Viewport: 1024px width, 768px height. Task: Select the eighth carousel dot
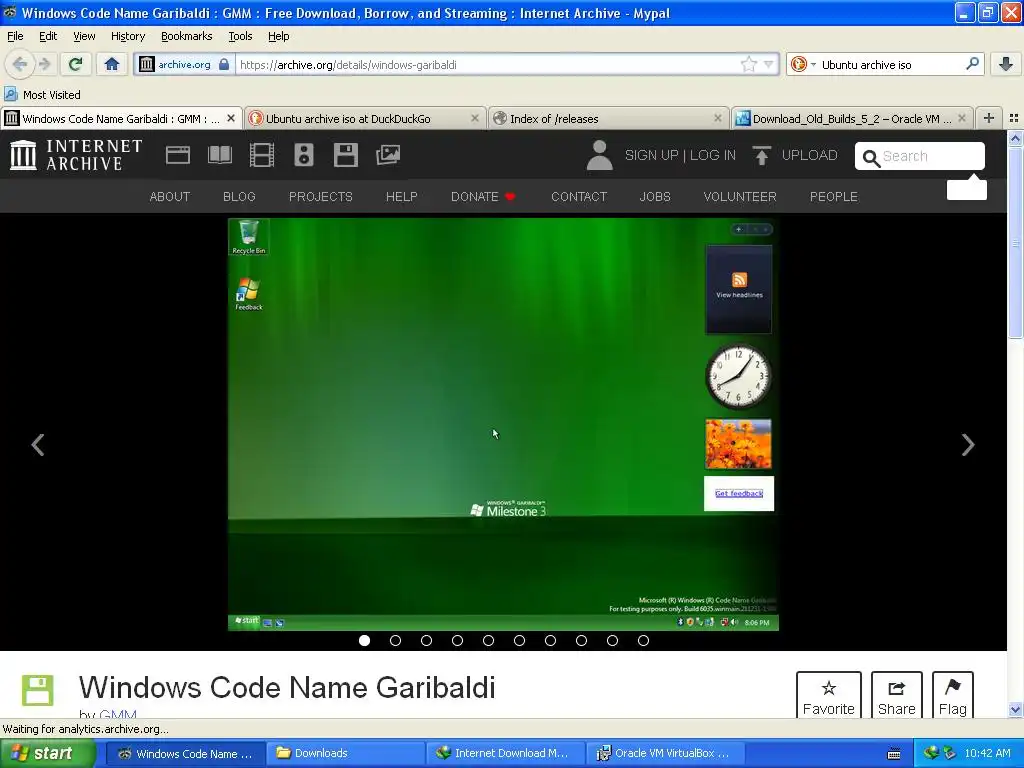pos(581,641)
